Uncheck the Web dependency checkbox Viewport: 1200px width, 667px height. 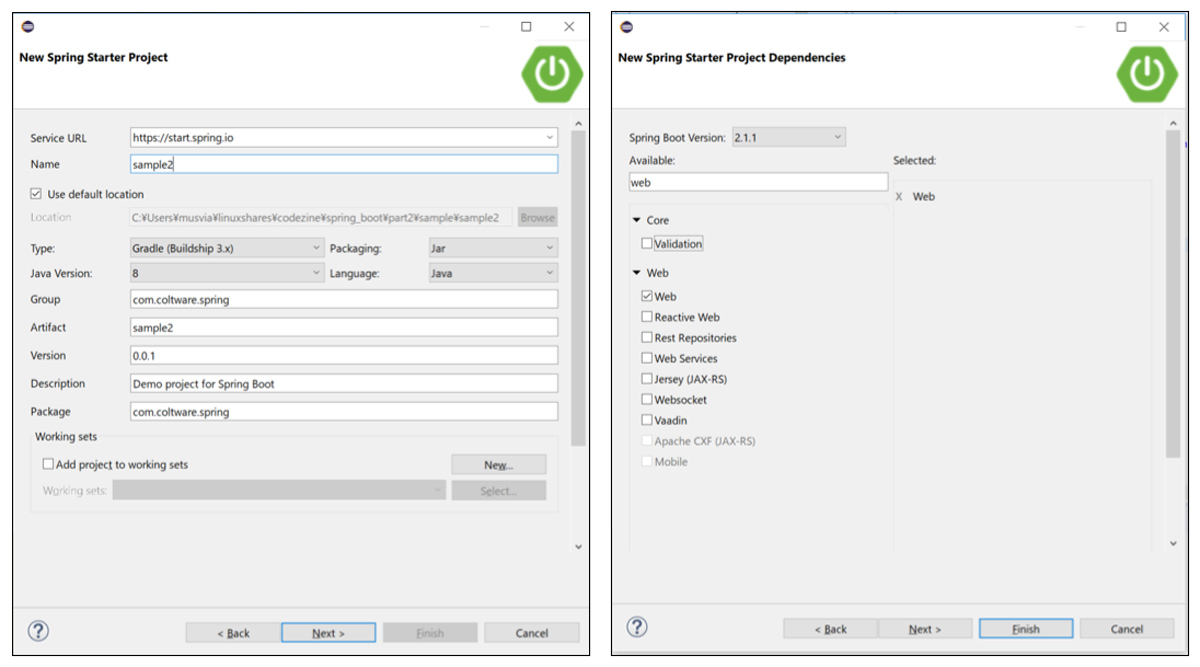[647, 296]
